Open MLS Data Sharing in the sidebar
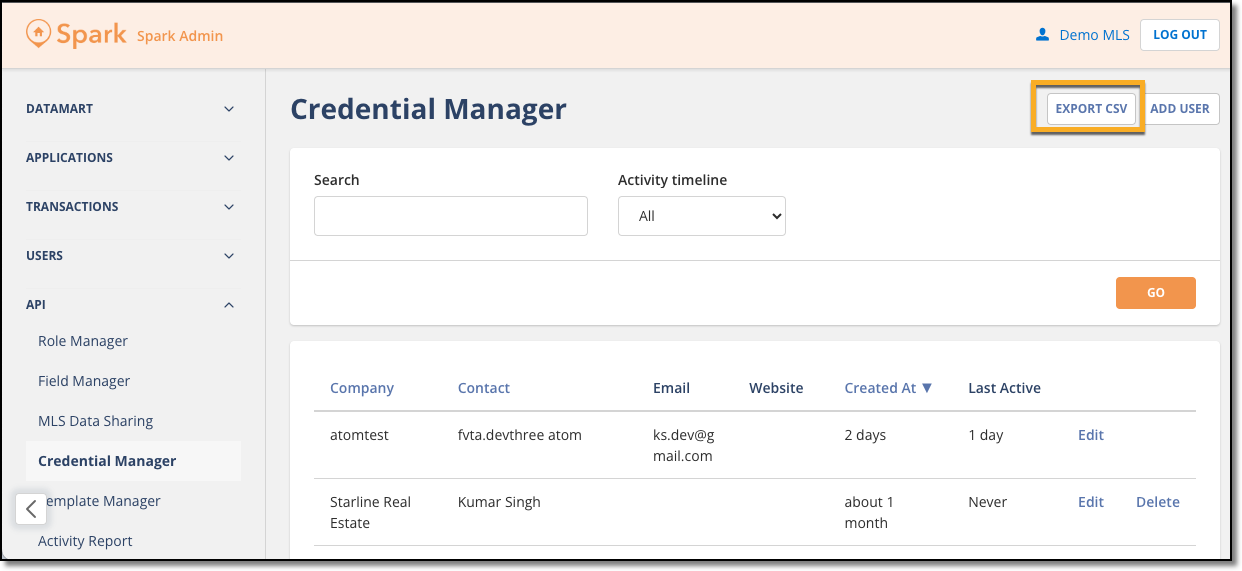The width and height of the screenshot is (1242, 571). click(x=96, y=421)
